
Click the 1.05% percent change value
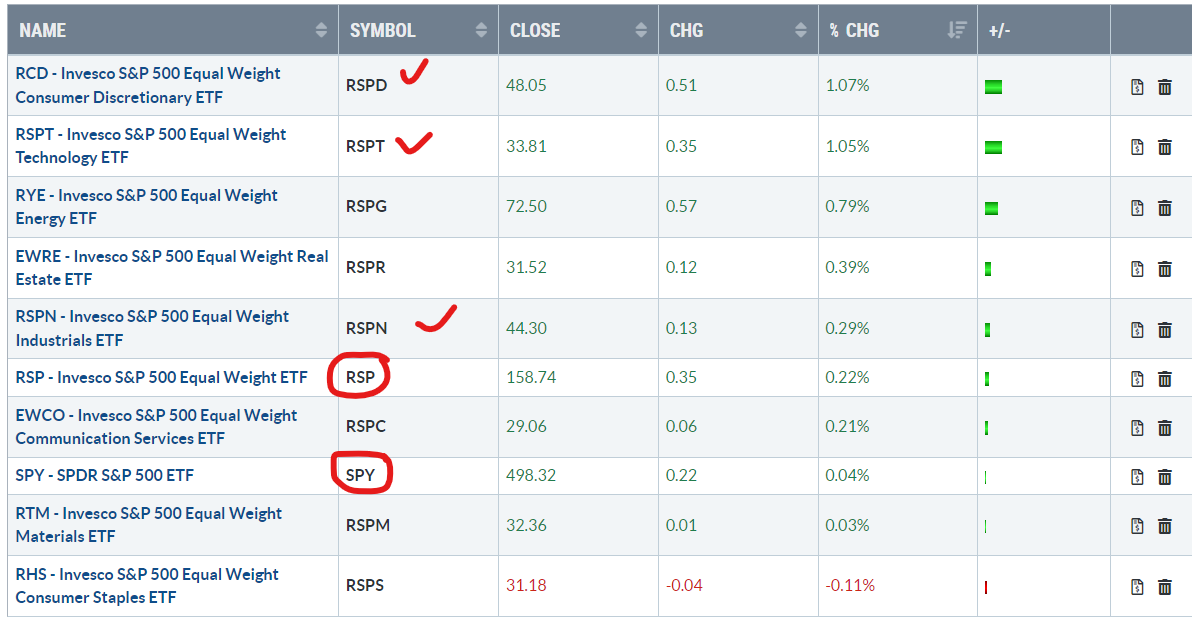click(x=848, y=146)
